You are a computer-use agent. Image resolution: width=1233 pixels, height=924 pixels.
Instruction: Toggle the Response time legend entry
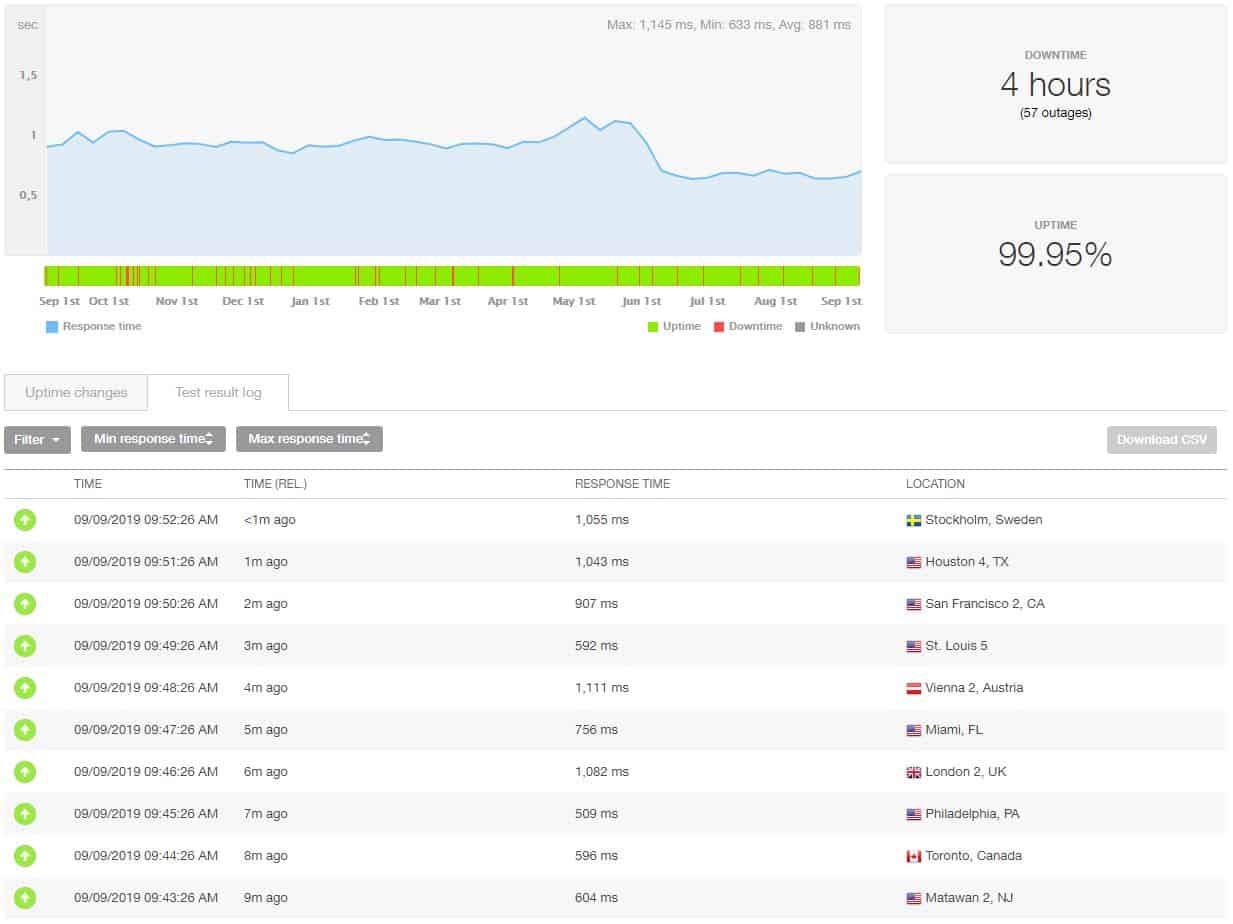[94, 326]
